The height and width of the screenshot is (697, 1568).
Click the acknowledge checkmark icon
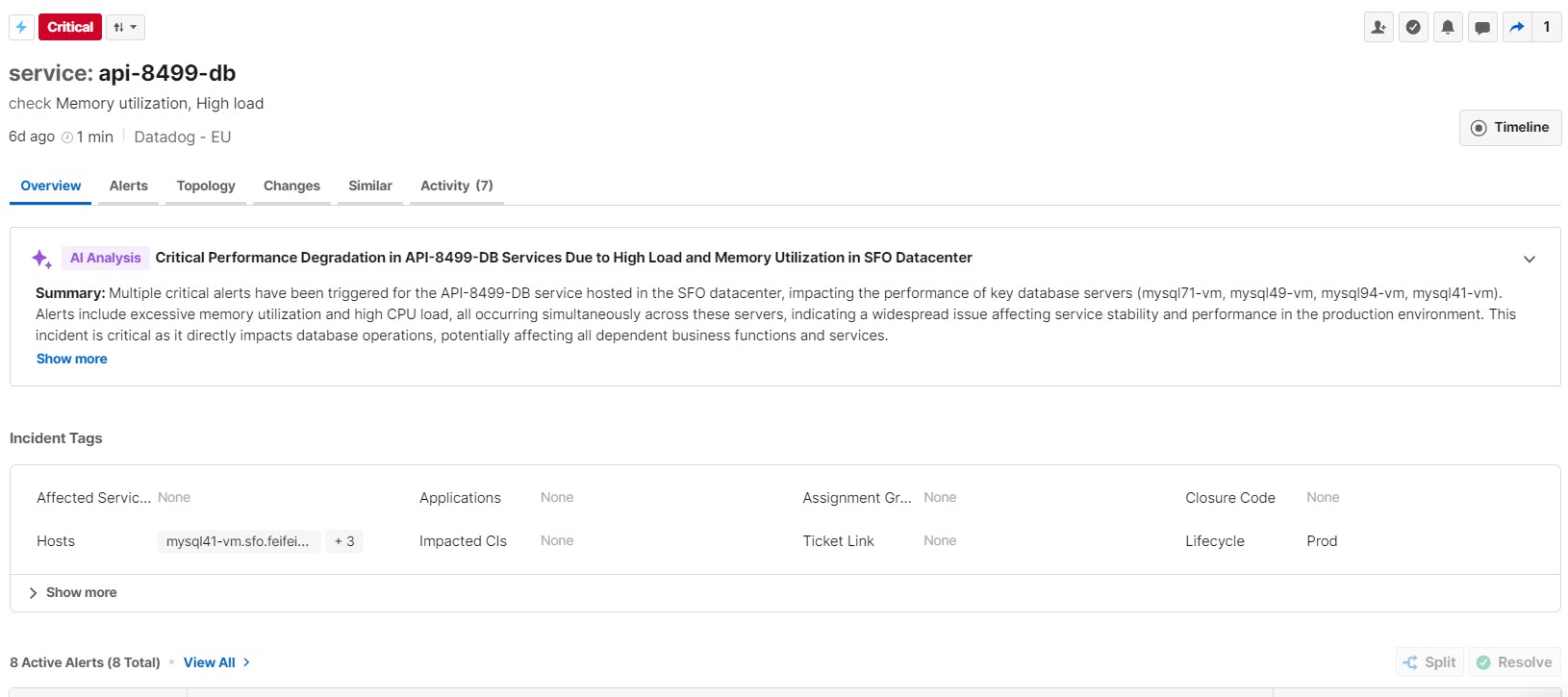coord(1413,27)
